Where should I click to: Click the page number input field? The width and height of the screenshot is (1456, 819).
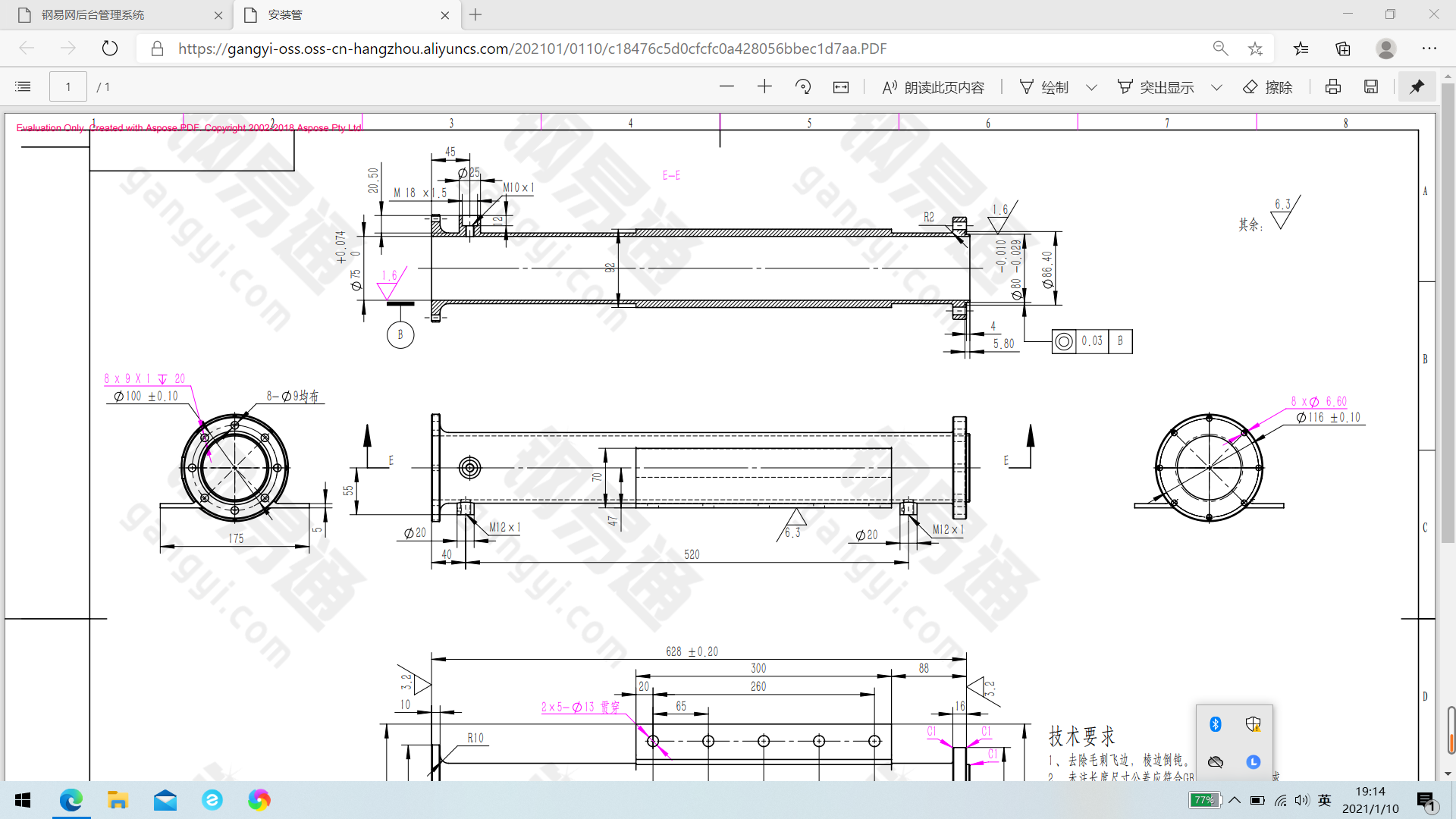[68, 87]
